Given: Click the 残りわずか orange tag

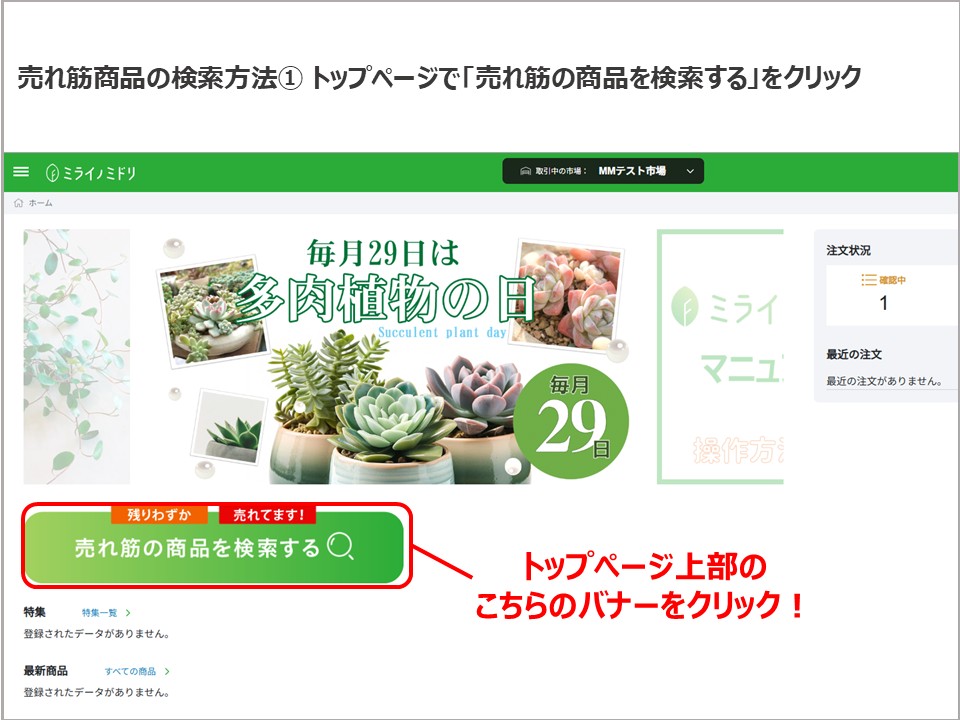Looking at the screenshot, I should [x=159, y=514].
